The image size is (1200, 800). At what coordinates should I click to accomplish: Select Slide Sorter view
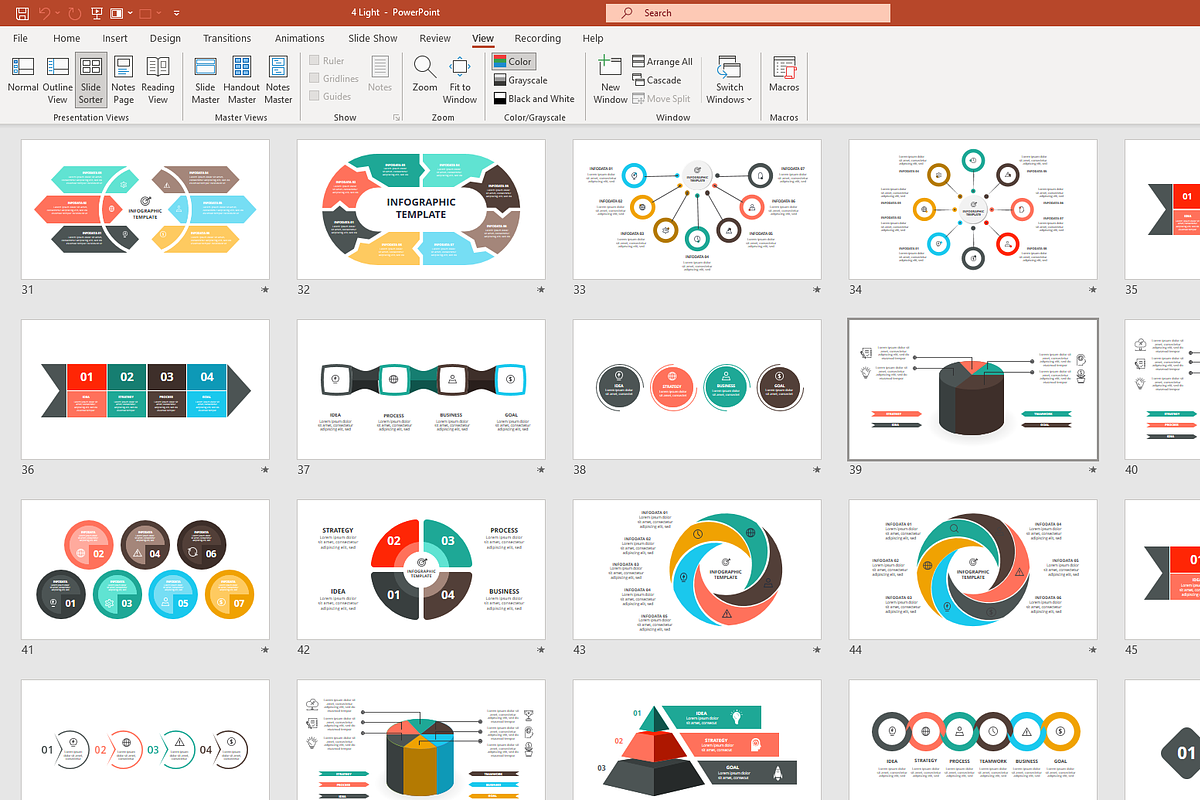91,80
